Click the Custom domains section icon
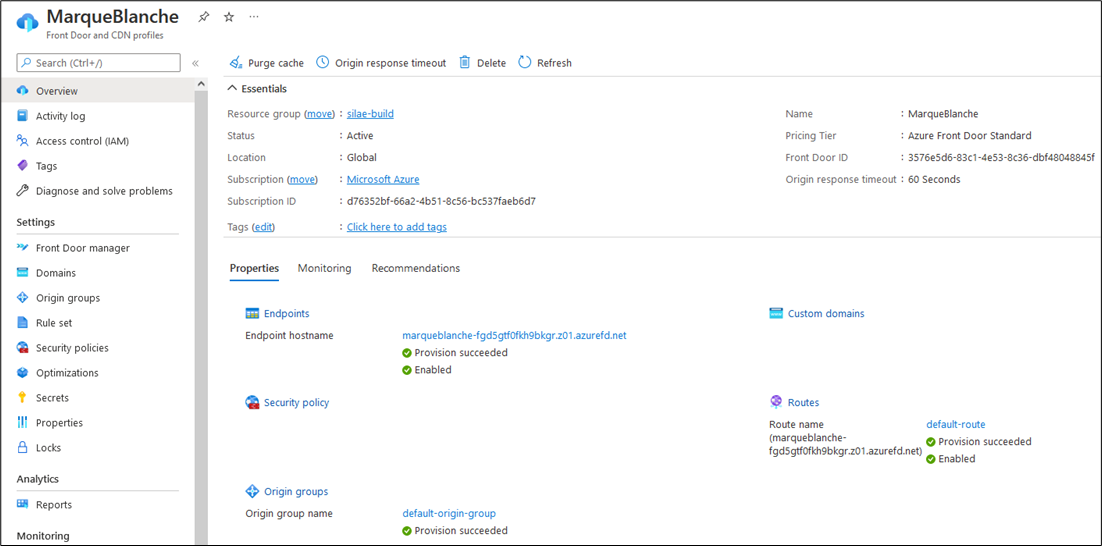 click(x=776, y=313)
